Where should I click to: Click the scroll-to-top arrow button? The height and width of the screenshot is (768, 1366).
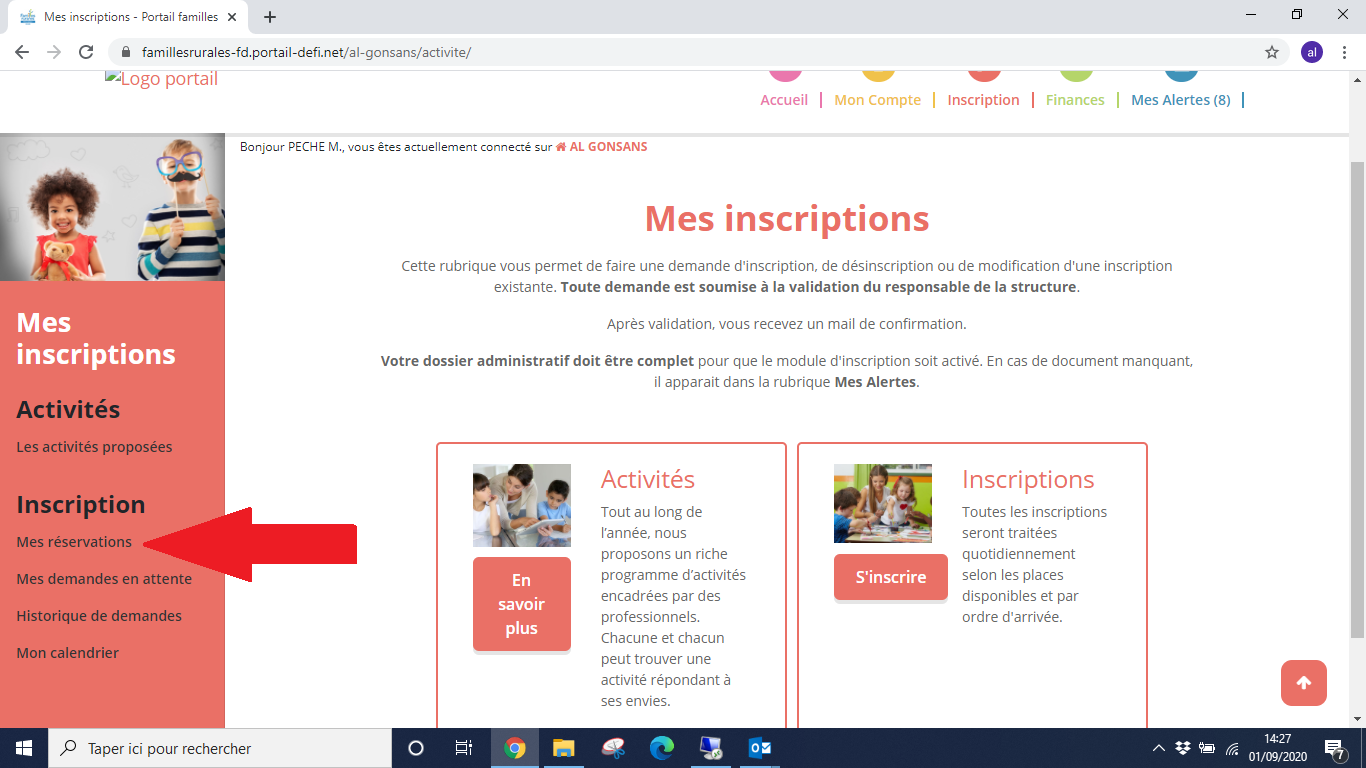pyautogui.click(x=1303, y=683)
